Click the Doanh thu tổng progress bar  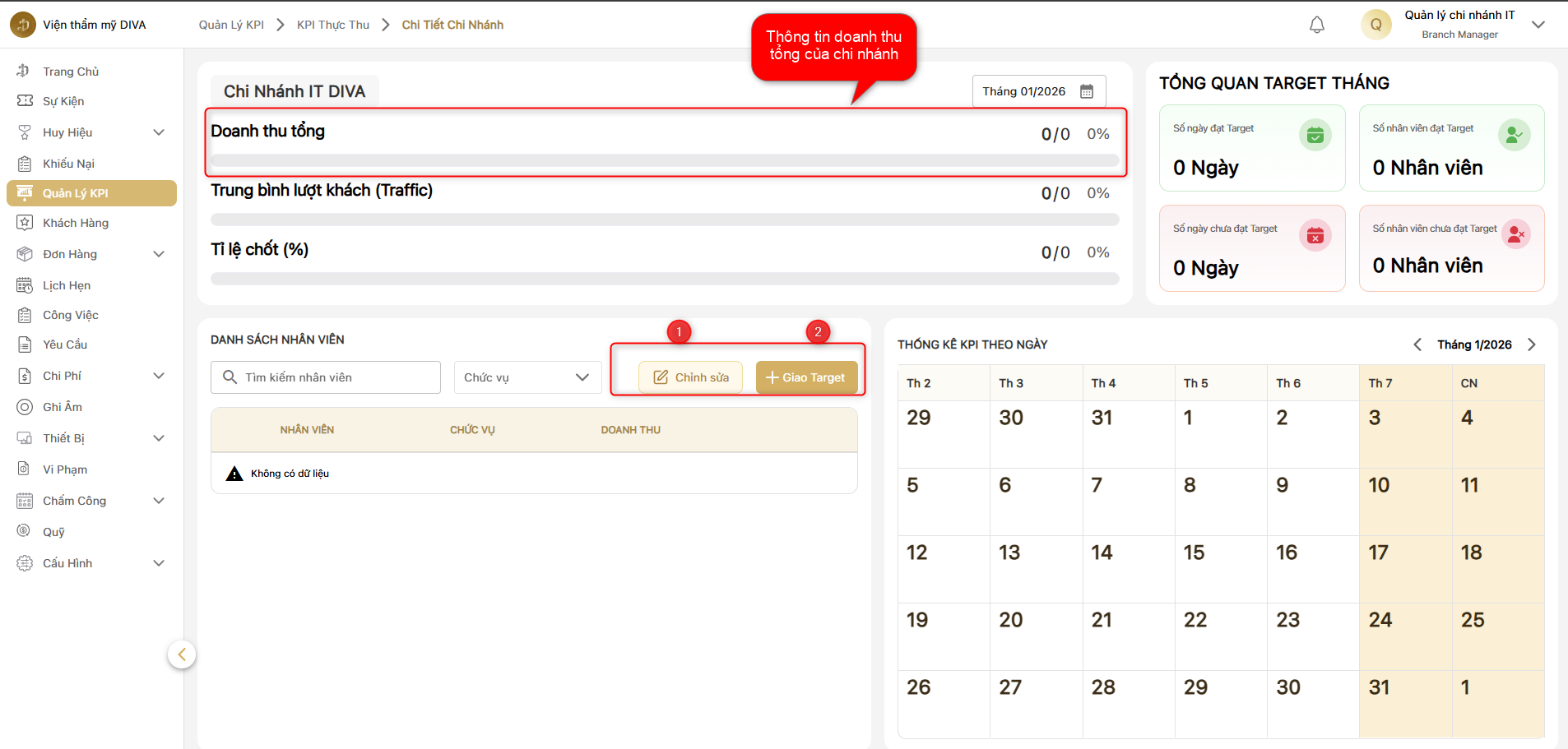coord(664,160)
